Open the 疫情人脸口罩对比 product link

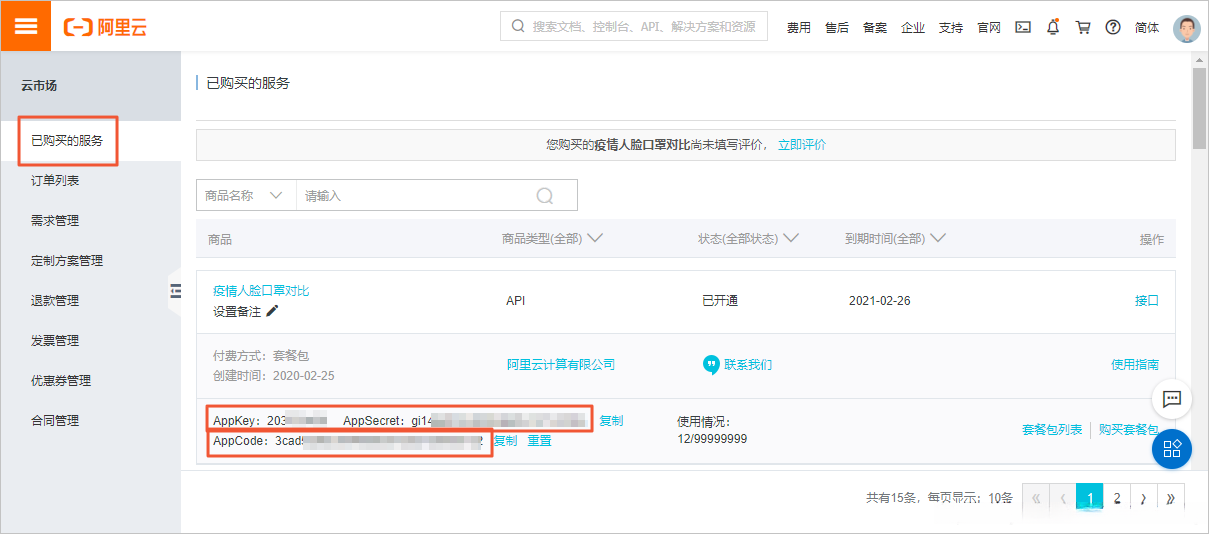tap(261, 291)
